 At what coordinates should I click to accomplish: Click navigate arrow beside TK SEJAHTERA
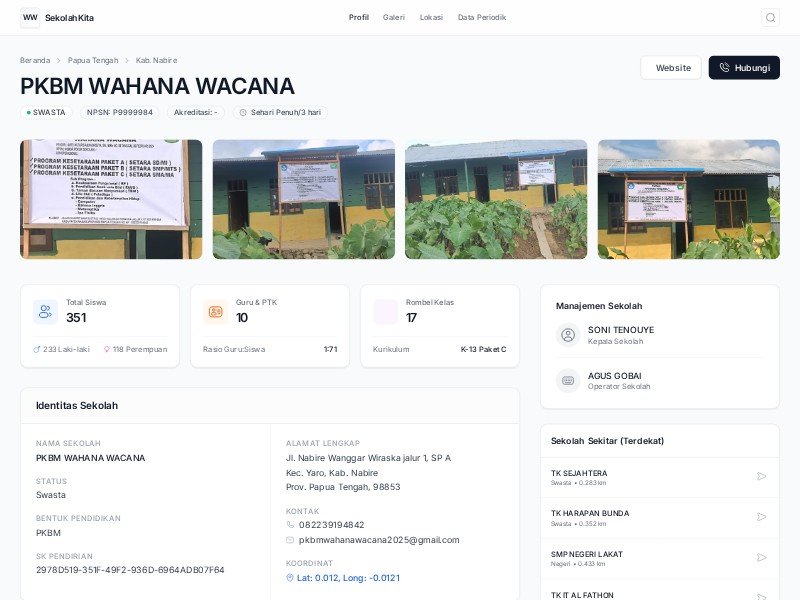click(x=761, y=476)
